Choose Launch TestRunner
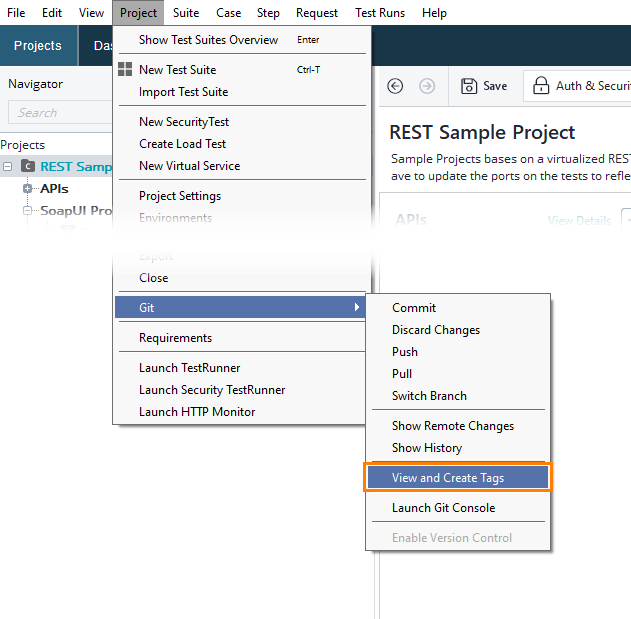The width and height of the screenshot is (631, 619). (240, 367)
